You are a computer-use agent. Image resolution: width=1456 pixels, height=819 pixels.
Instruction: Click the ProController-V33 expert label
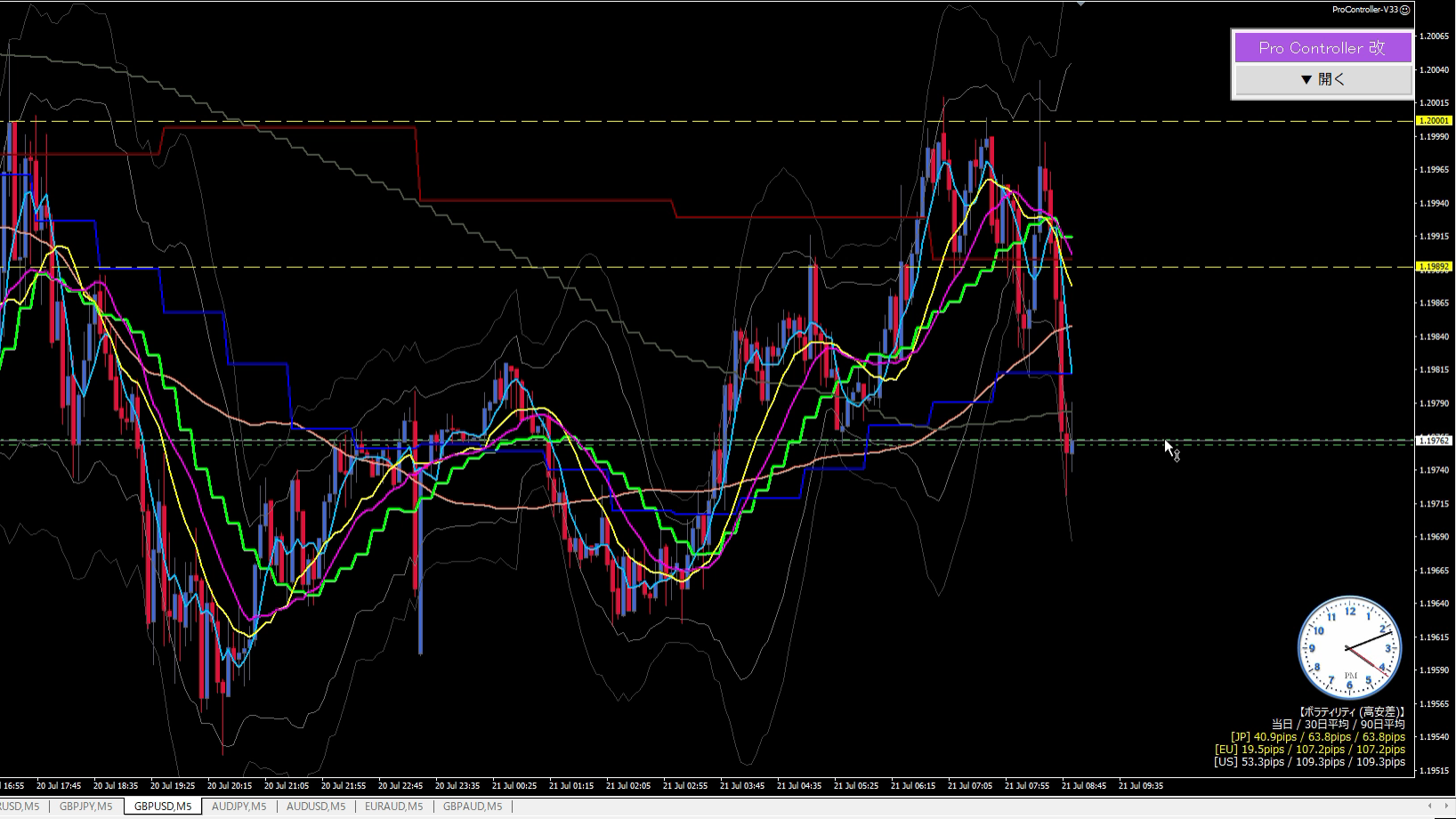tap(1365, 10)
